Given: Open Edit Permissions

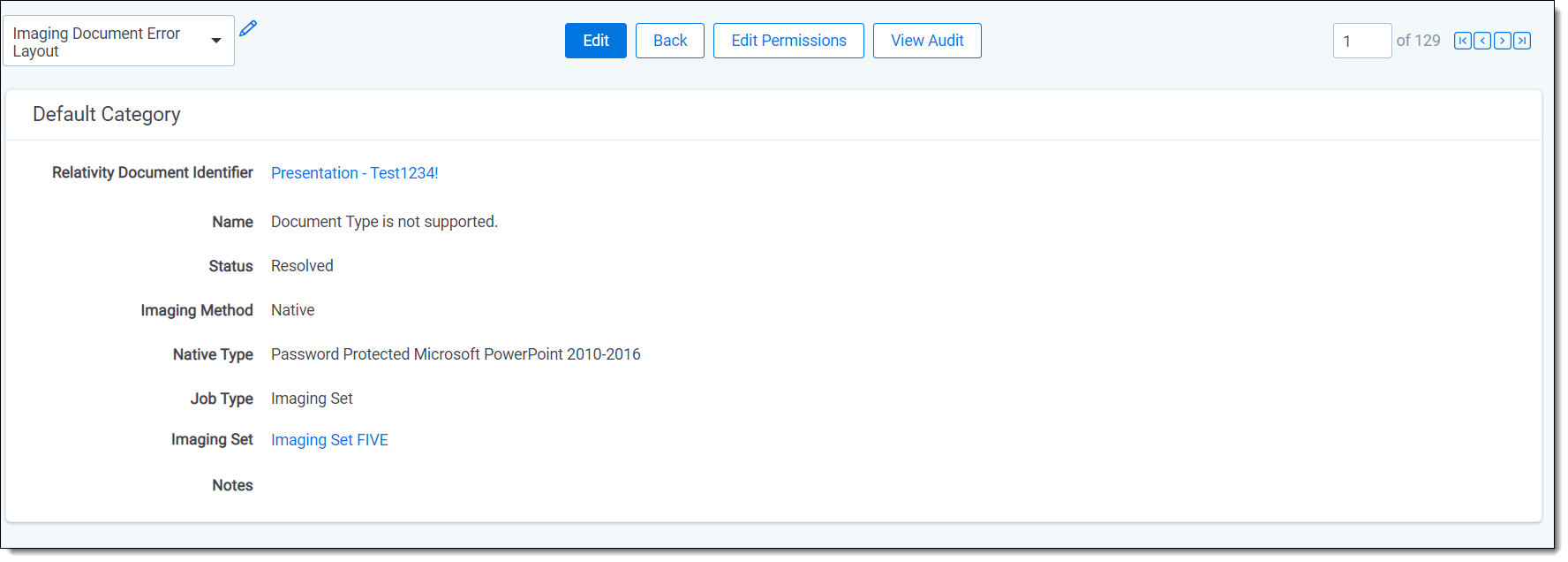Looking at the screenshot, I should (x=788, y=41).
